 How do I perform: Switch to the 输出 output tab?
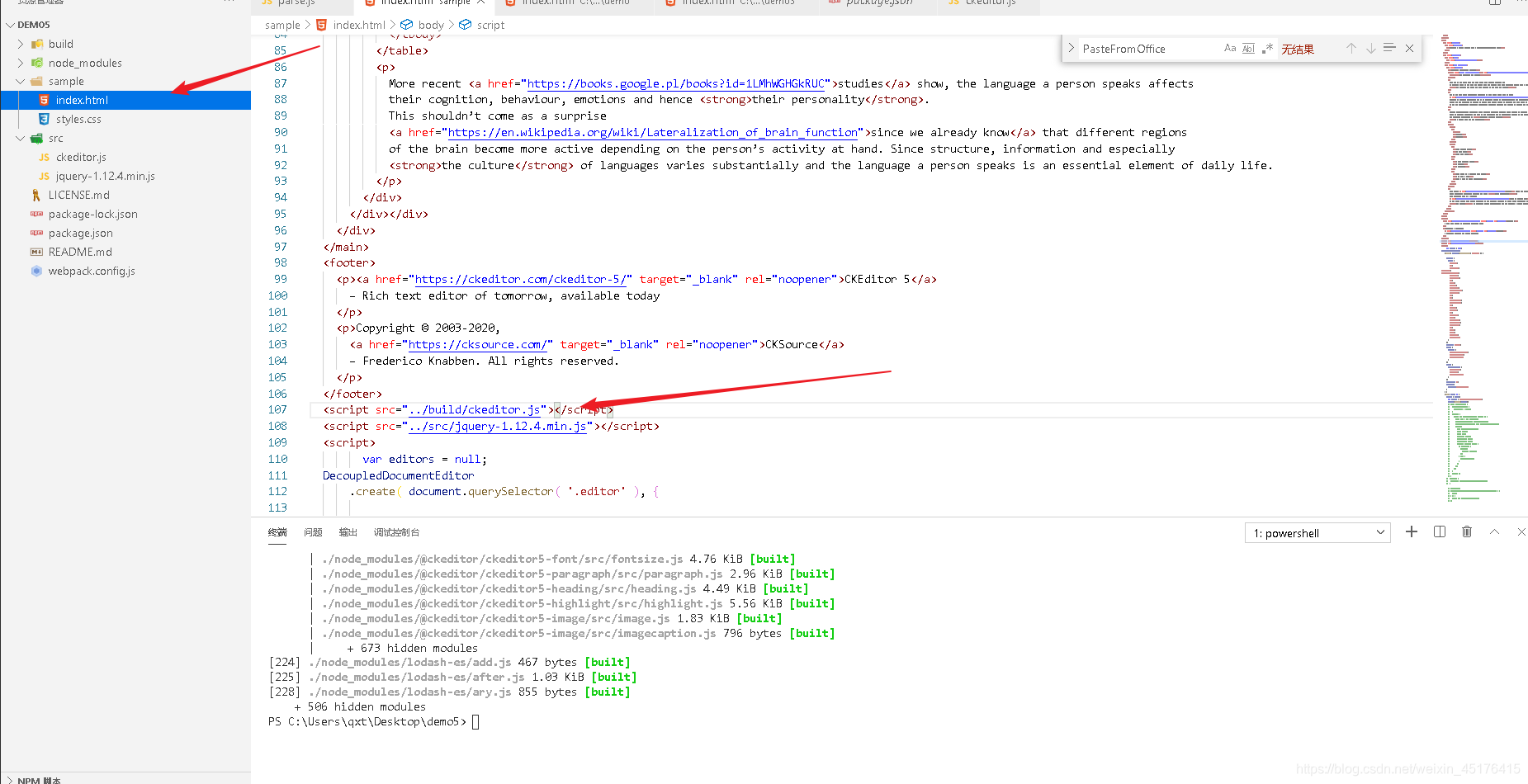[x=348, y=532]
